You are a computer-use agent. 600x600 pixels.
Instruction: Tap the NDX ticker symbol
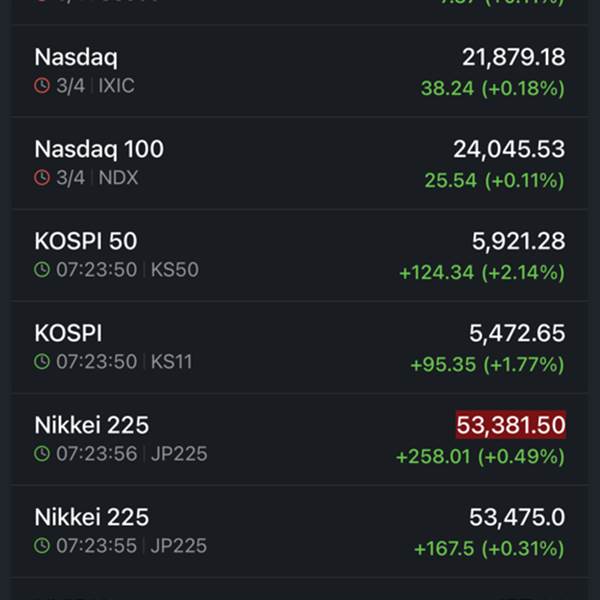tap(119, 178)
